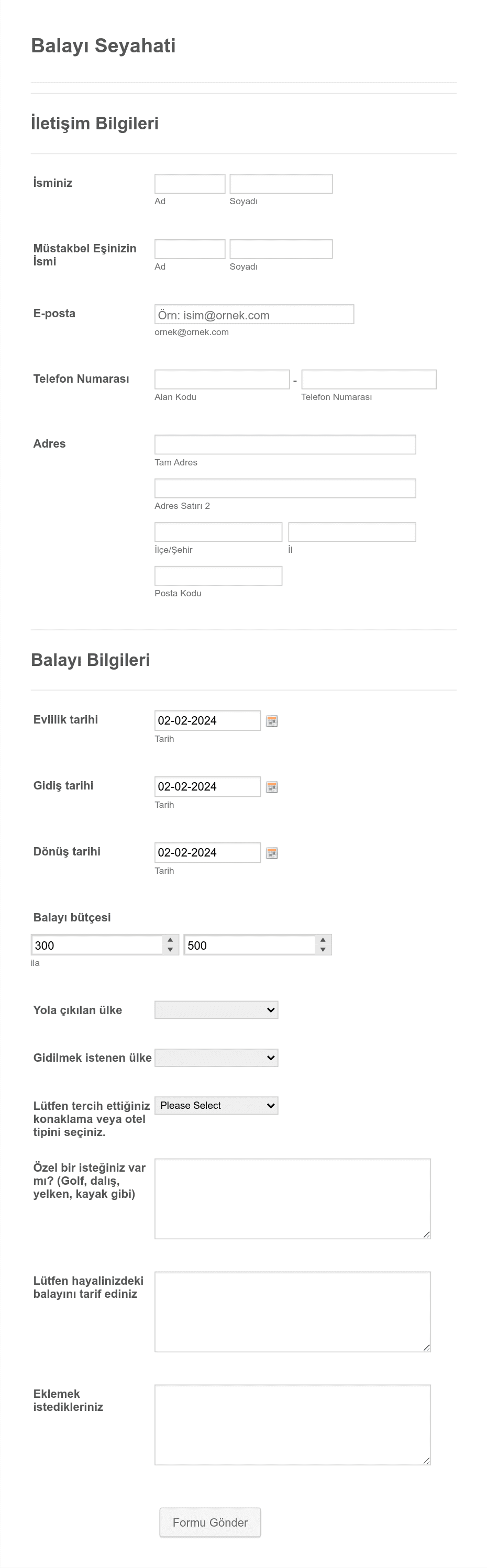Click the fiancé's Soyadı surname field
This screenshot has width=487, height=1568.
[281, 249]
